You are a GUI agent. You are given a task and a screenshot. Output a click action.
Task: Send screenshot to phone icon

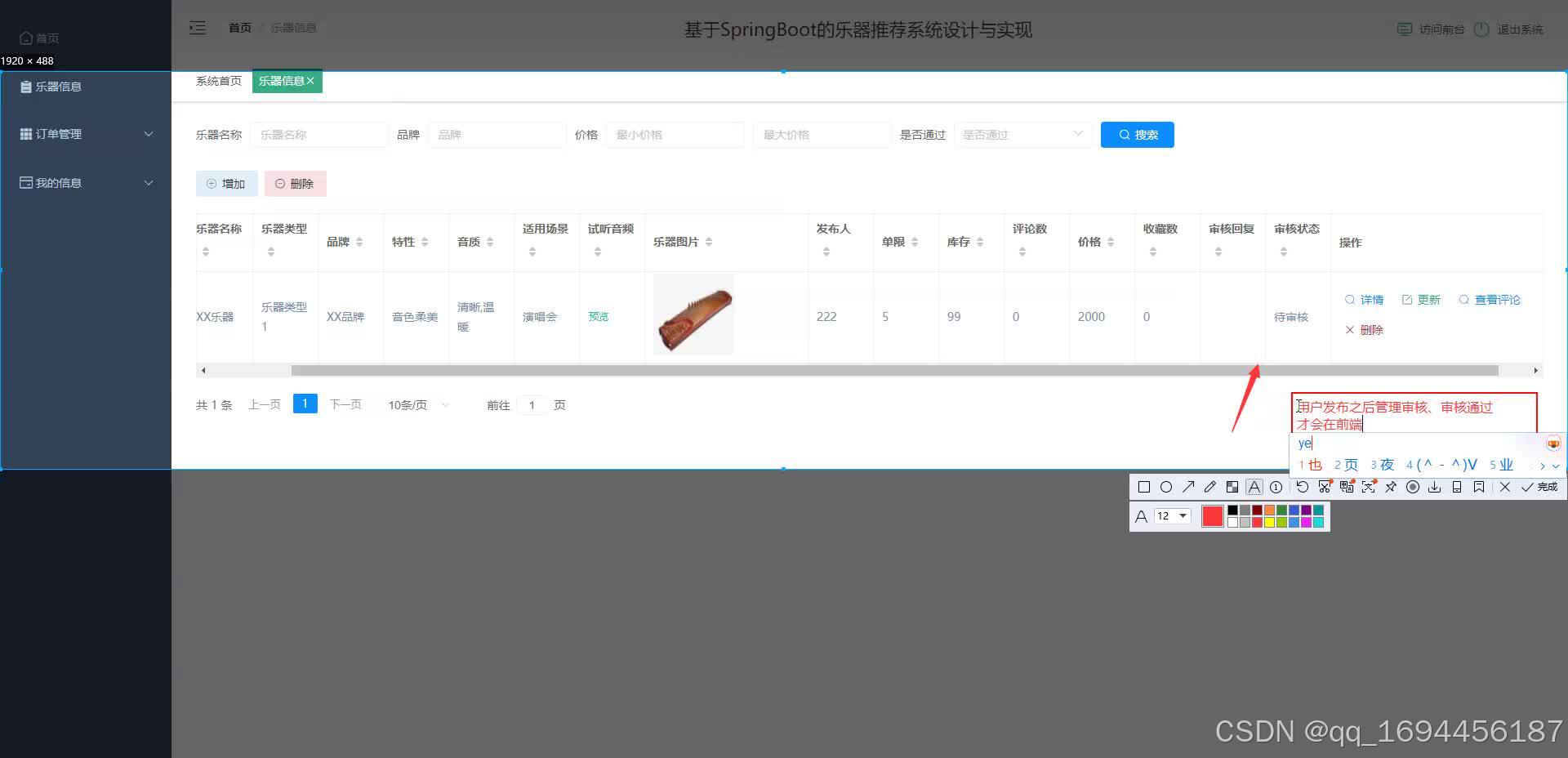pyautogui.click(x=1456, y=487)
